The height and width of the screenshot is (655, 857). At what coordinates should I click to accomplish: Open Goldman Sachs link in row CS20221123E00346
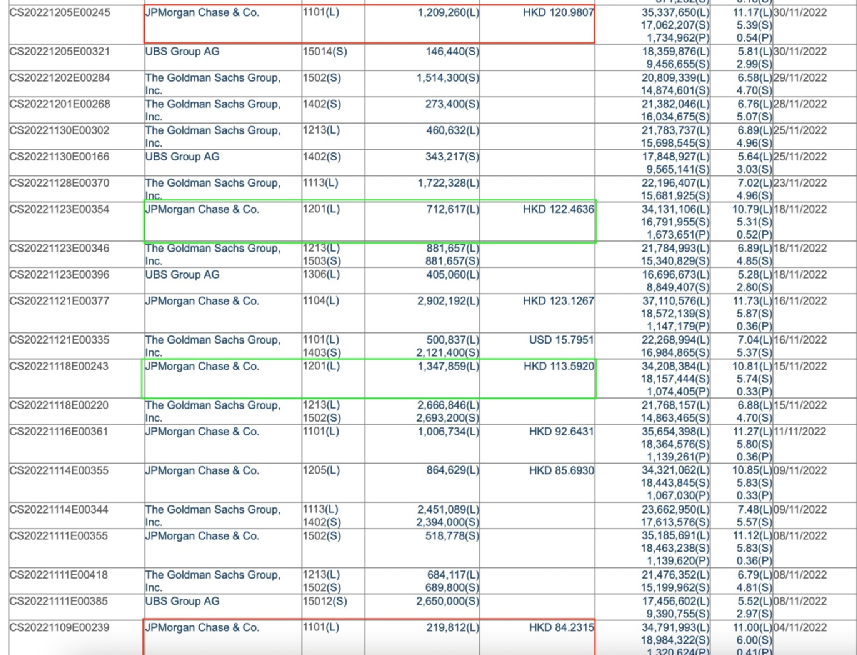coord(213,254)
